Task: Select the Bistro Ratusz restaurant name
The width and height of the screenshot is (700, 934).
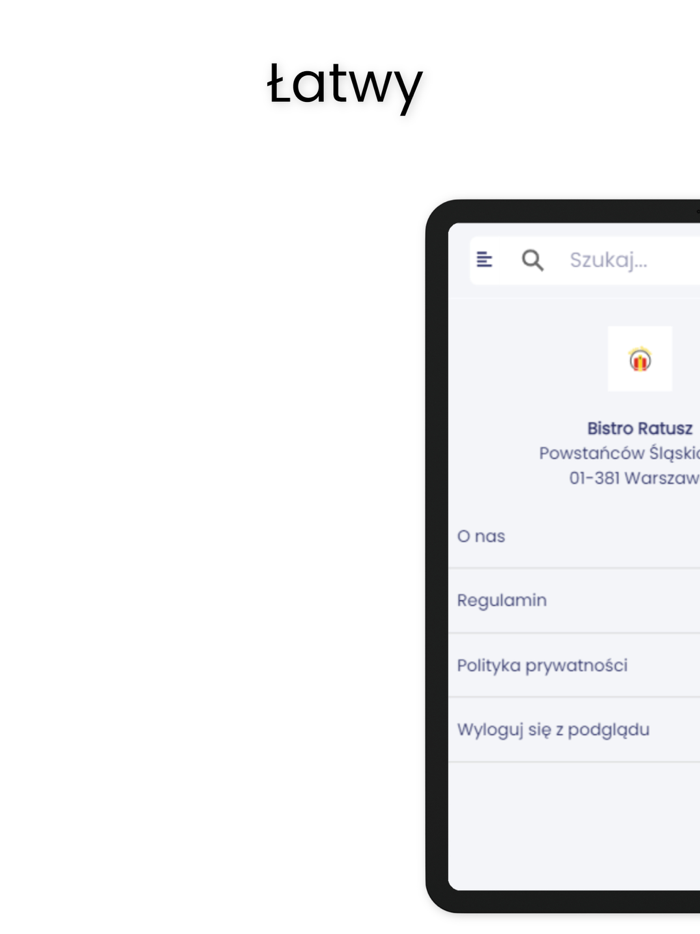Action: pyautogui.click(x=640, y=428)
